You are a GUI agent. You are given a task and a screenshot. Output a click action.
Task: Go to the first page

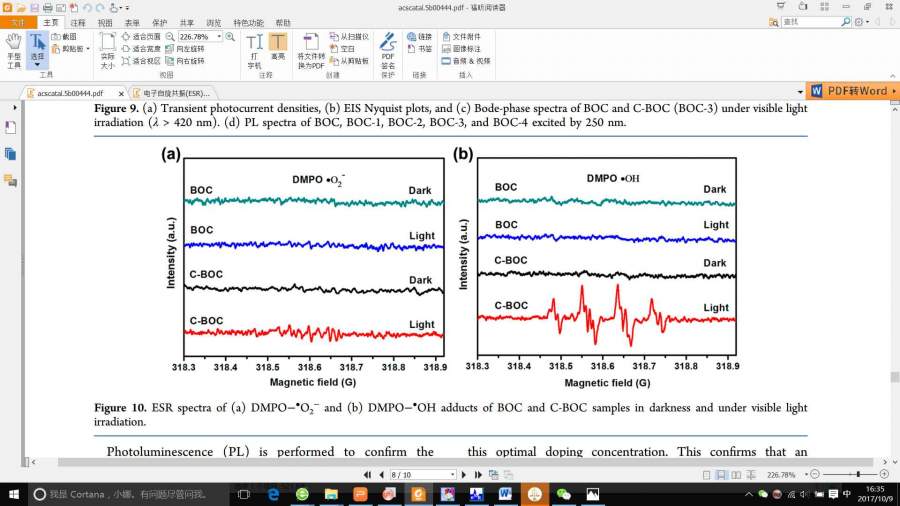click(367, 474)
